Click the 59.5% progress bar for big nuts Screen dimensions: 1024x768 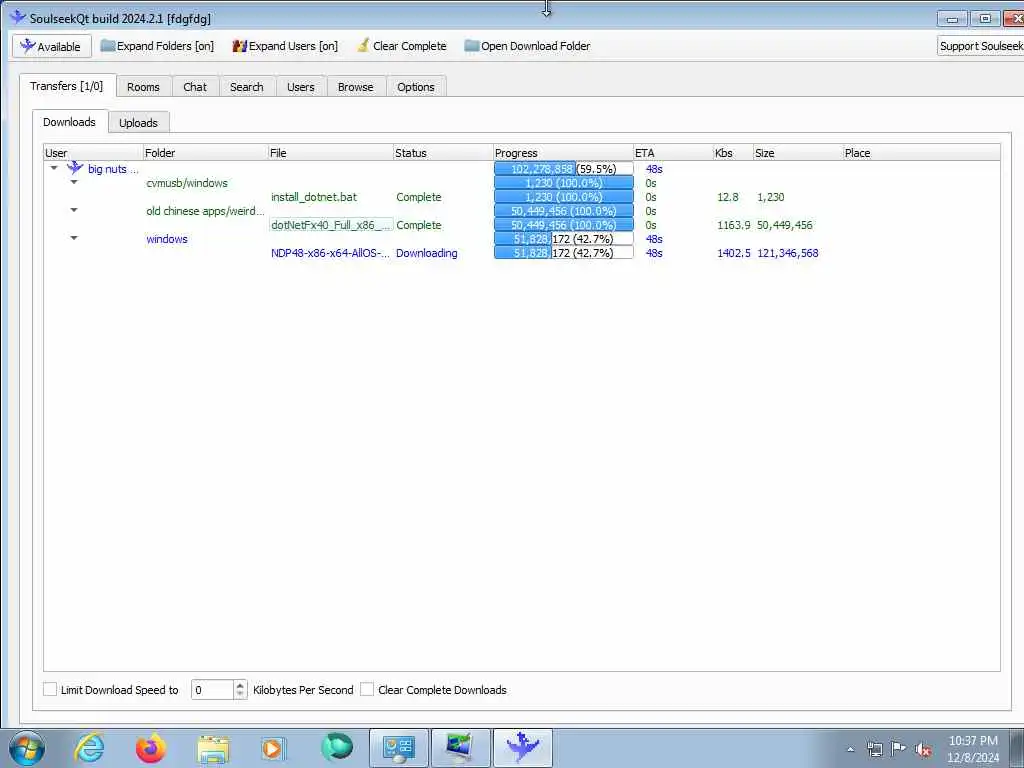click(x=564, y=169)
